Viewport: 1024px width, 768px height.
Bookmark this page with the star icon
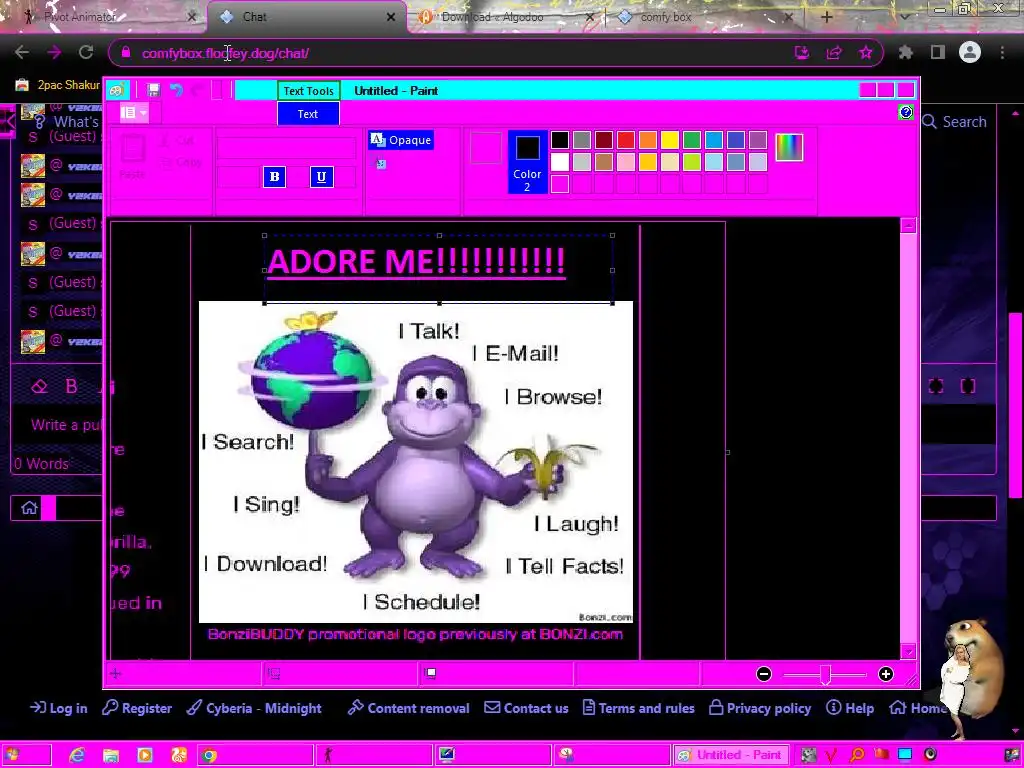[x=866, y=53]
